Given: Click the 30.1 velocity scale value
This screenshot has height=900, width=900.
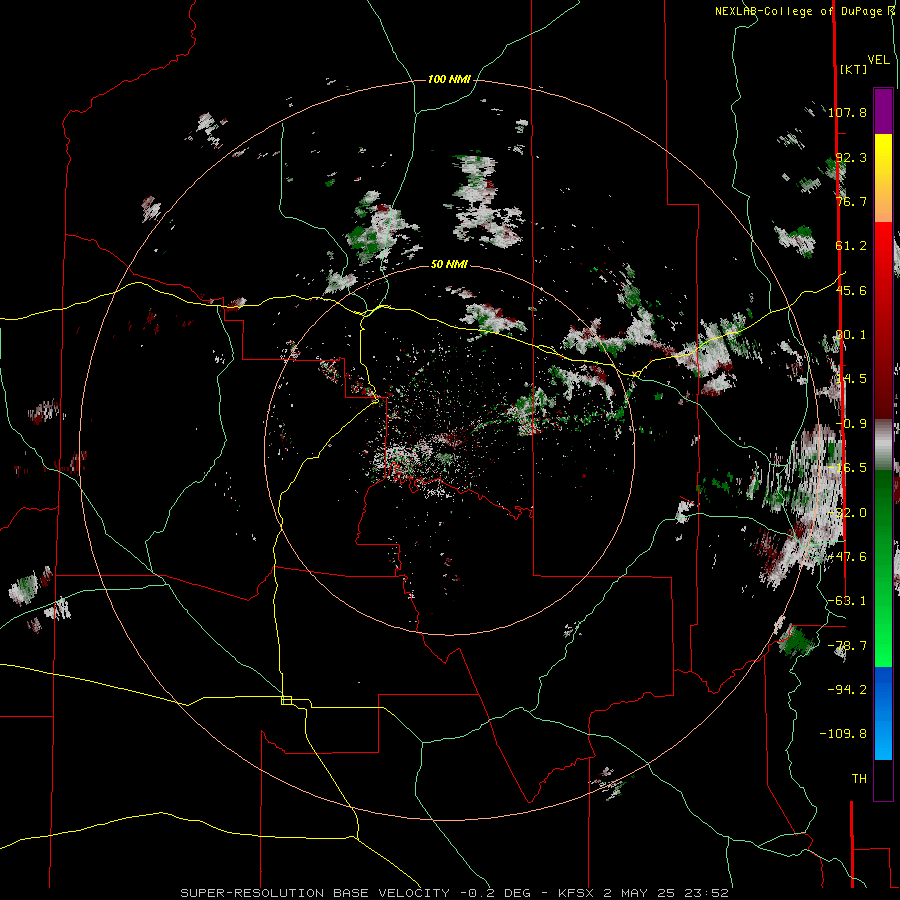Looking at the screenshot, I should coord(851,335).
